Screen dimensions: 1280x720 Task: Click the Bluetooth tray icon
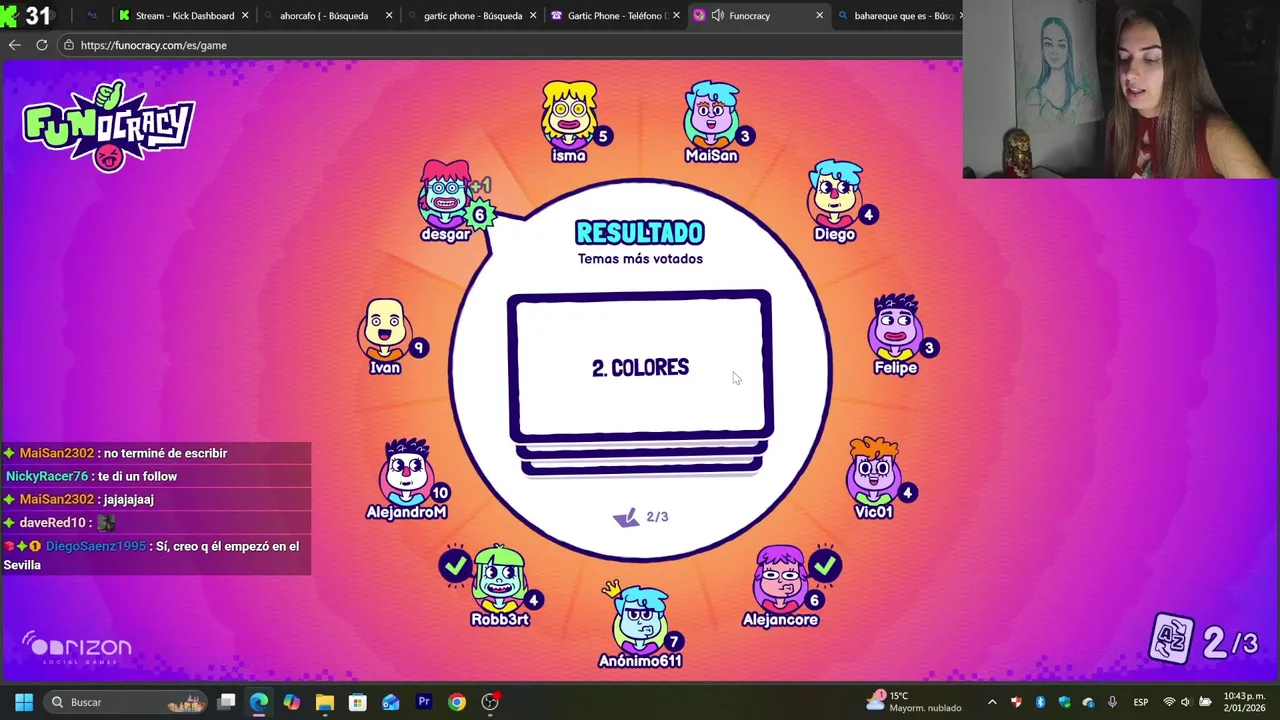[1040, 702]
